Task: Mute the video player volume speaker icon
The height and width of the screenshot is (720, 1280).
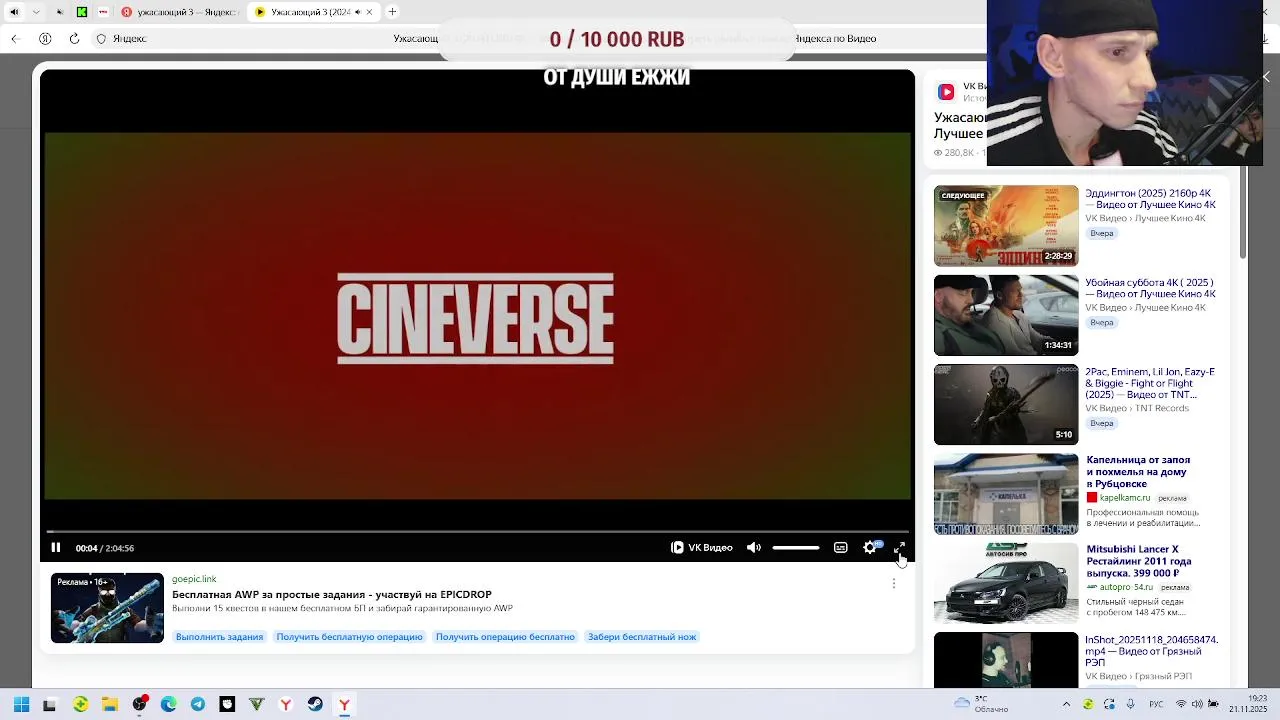Action: pyautogui.click(x=754, y=548)
